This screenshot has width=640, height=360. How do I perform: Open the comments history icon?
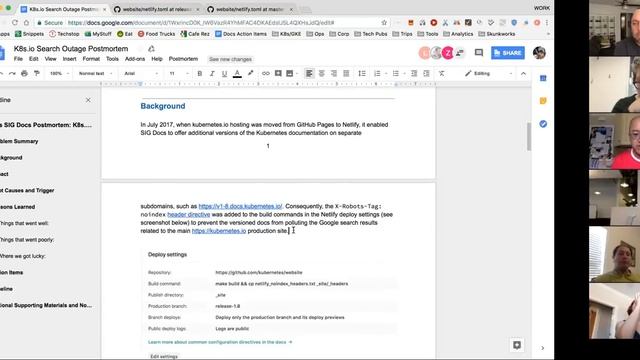(479, 53)
